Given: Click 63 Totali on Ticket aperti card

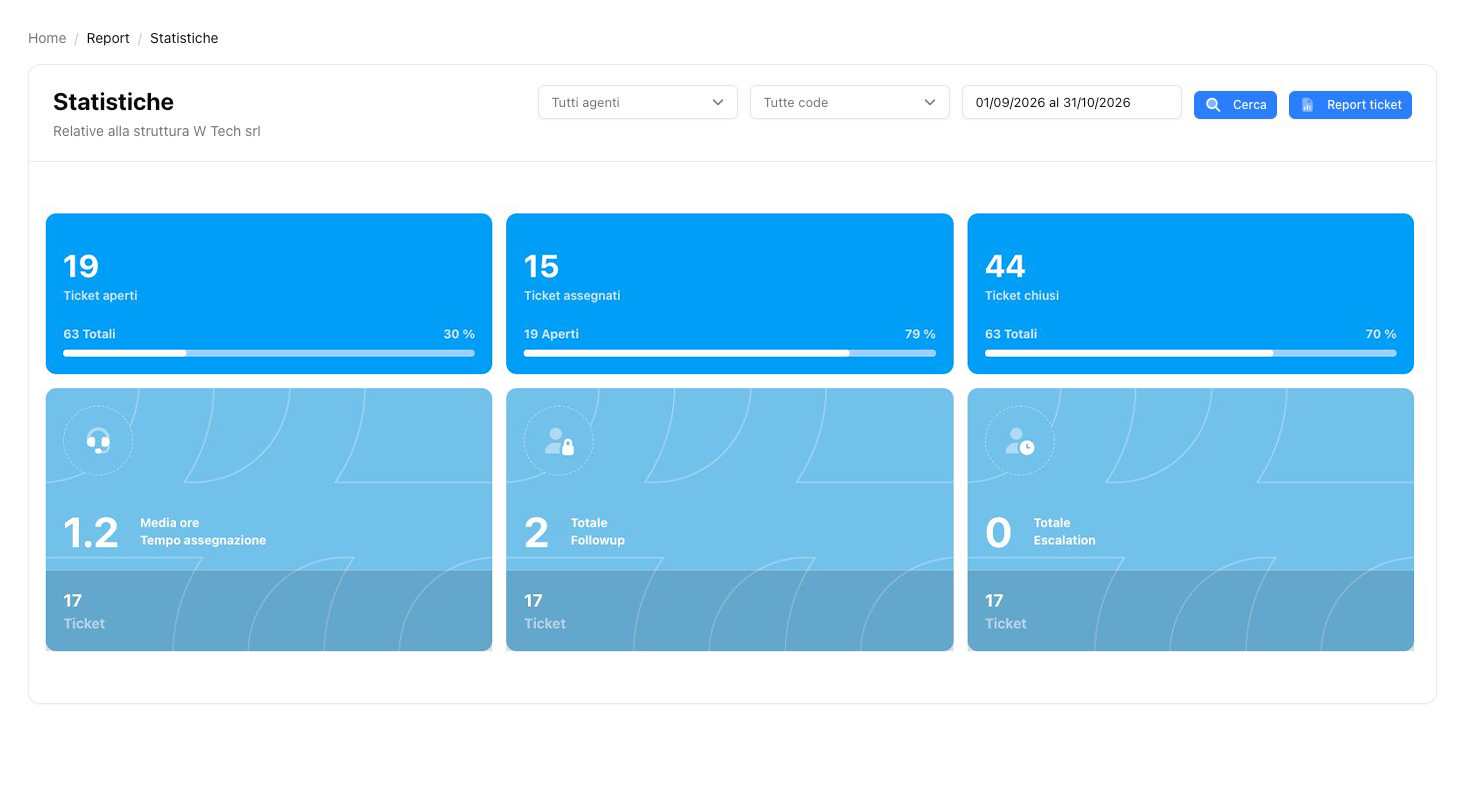Looking at the screenshot, I should [89, 334].
